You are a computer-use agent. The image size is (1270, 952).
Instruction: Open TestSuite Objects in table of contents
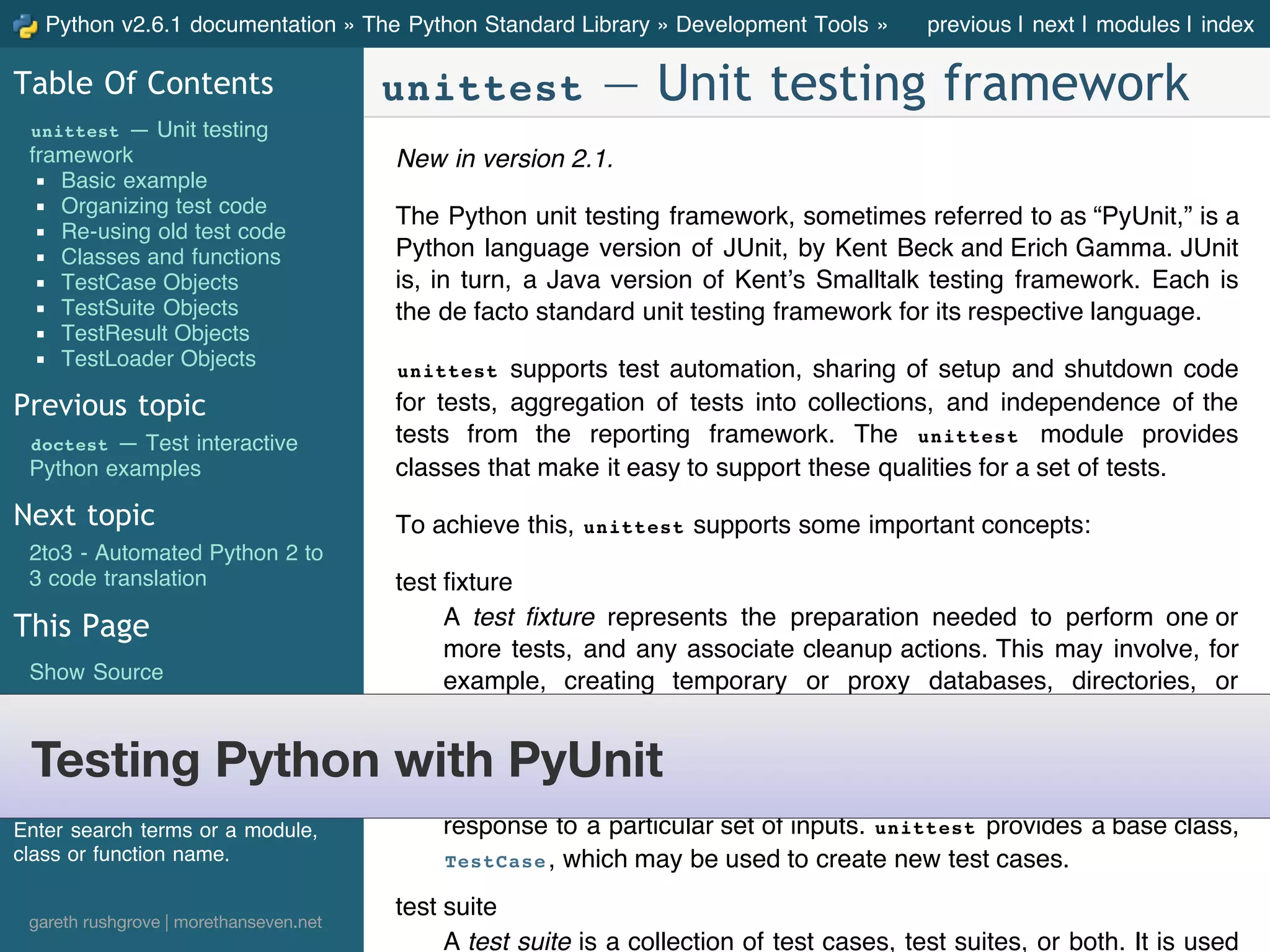(x=149, y=307)
